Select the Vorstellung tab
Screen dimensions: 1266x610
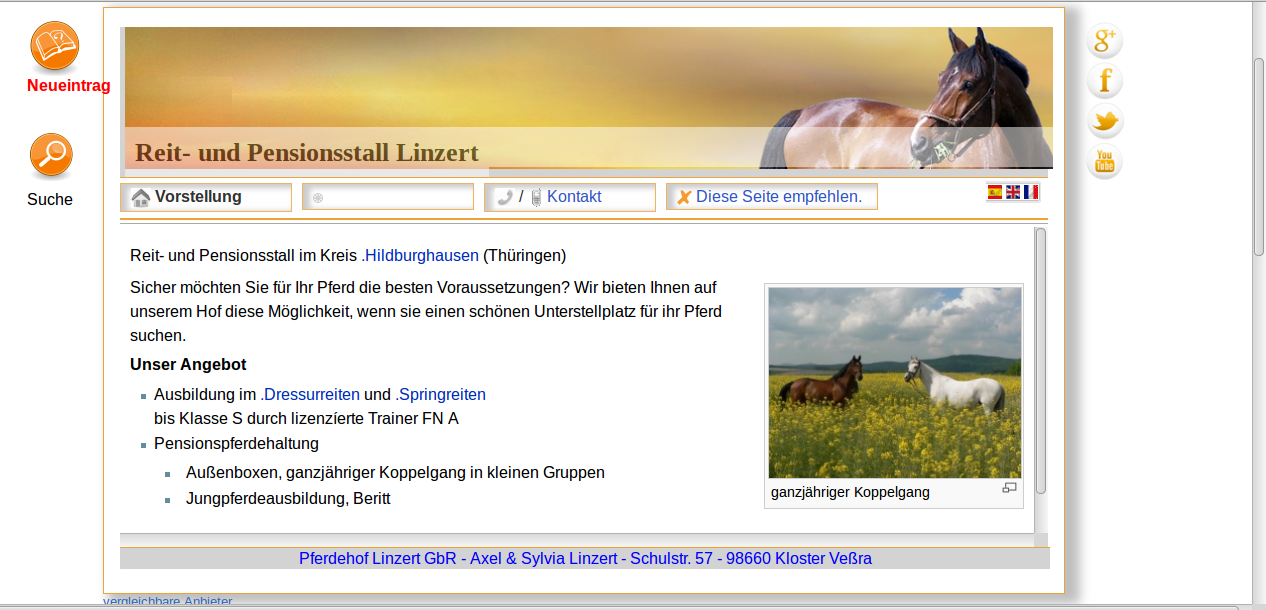pos(206,197)
